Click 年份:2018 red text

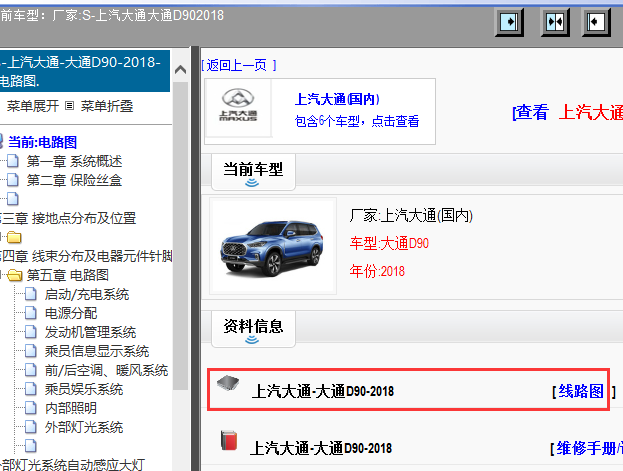[x=377, y=271]
